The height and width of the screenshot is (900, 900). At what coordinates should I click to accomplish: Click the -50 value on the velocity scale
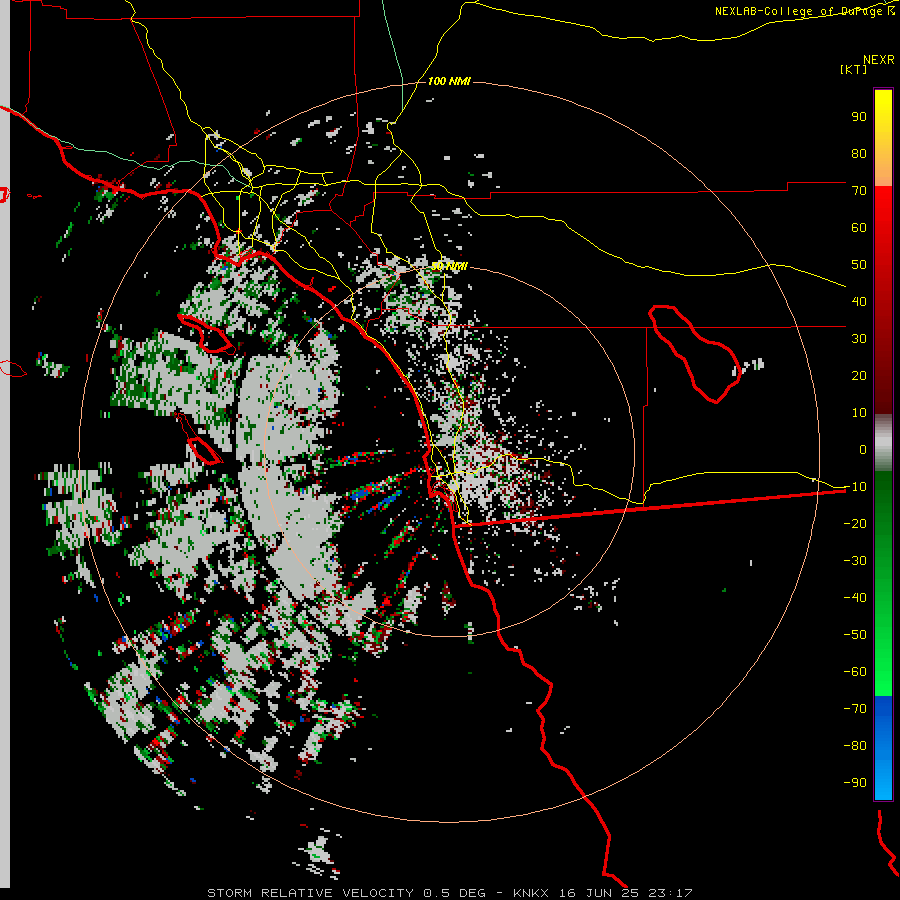tap(855, 635)
